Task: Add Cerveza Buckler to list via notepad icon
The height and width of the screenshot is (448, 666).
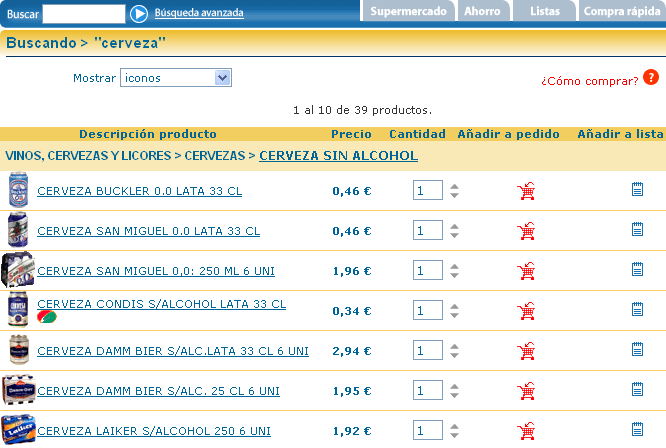Action: [x=637, y=190]
